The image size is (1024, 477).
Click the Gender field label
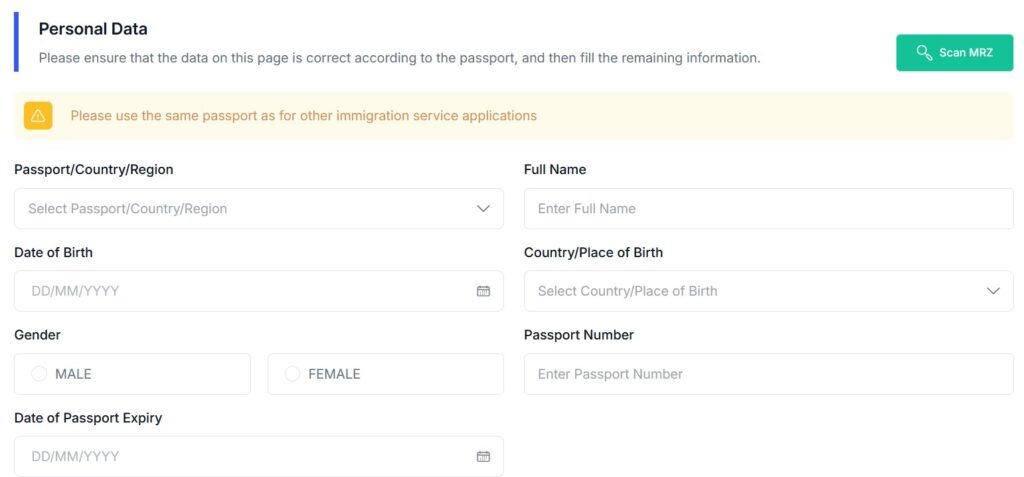pos(37,335)
